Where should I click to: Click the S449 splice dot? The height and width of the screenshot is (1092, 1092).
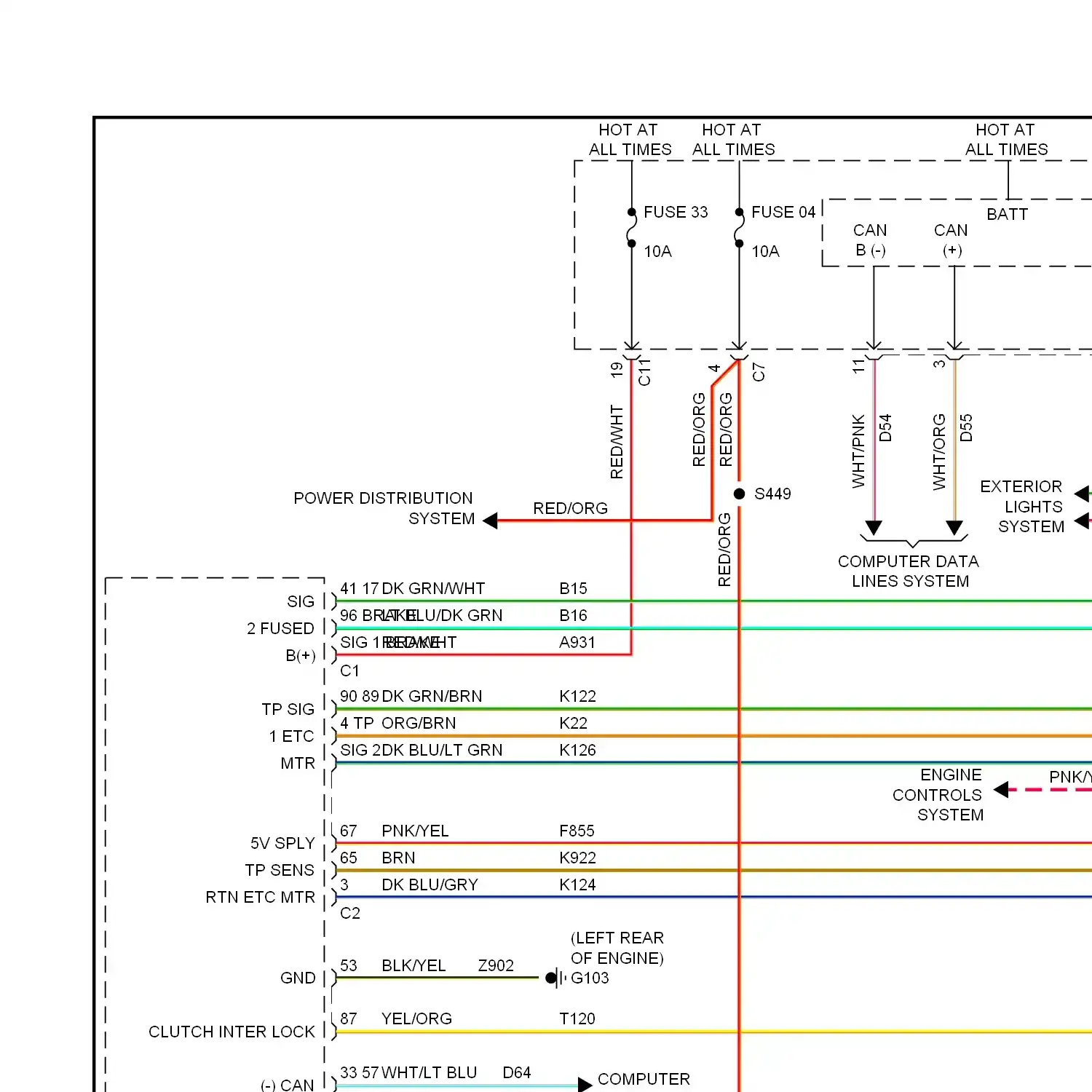pyautogui.click(x=739, y=494)
